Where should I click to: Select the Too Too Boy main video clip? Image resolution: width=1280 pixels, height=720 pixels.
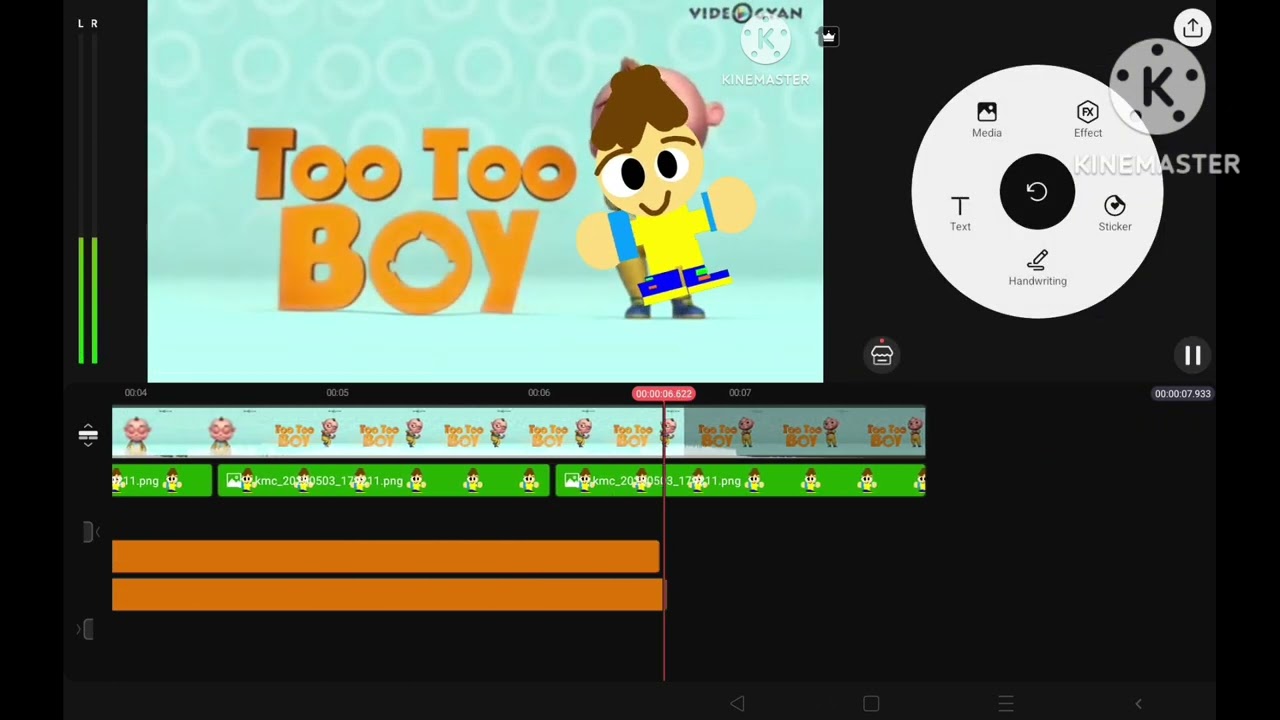tap(518, 432)
